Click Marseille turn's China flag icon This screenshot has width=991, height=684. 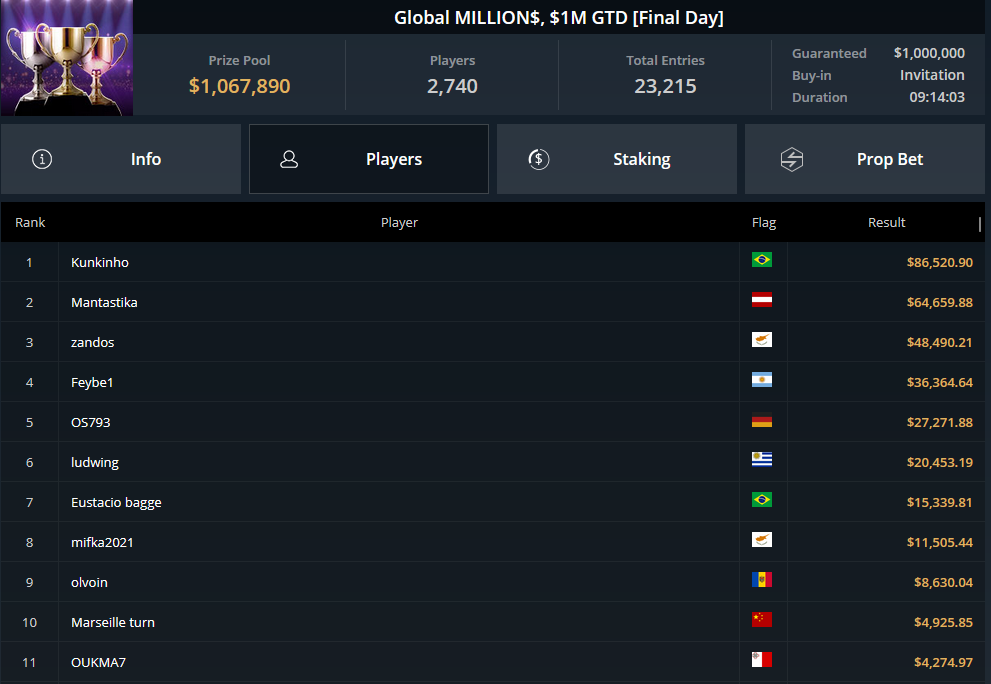click(x=762, y=620)
